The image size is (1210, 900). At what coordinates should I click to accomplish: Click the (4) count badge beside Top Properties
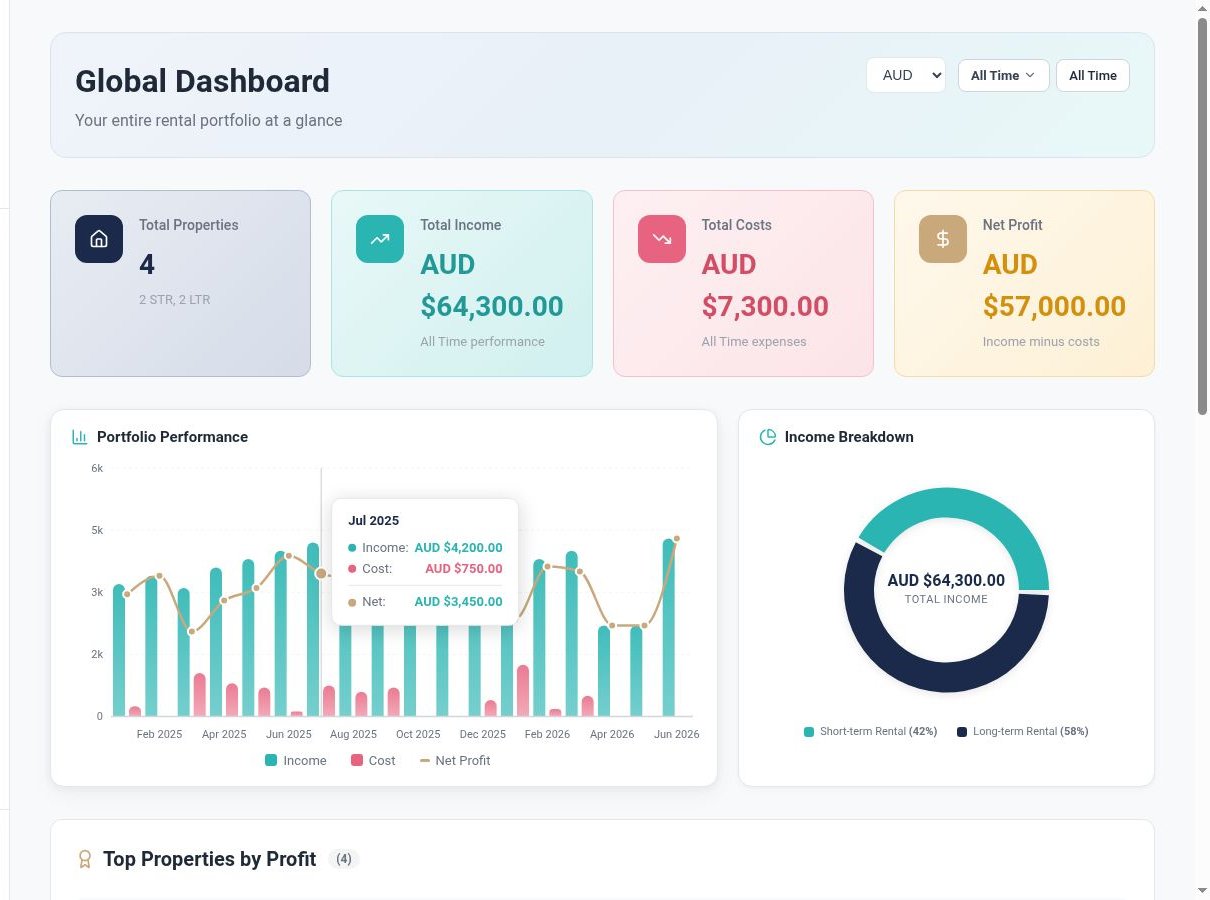tap(344, 859)
